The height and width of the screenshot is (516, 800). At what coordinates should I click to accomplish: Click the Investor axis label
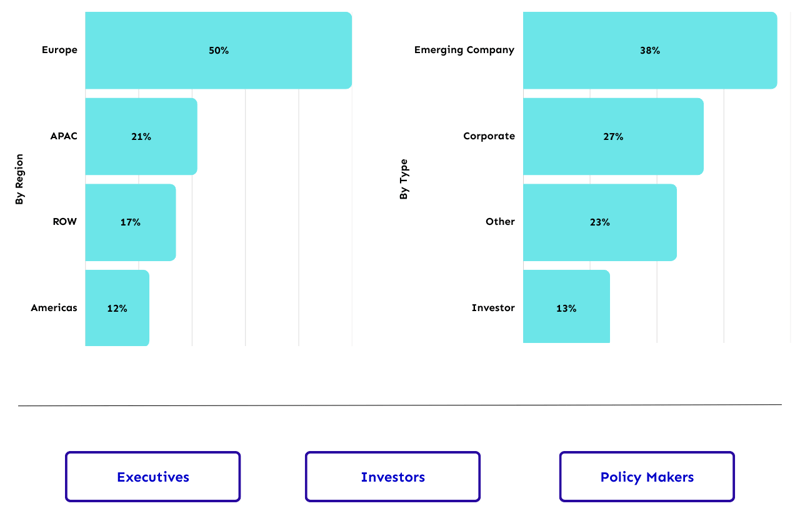(x=493, y=308)
